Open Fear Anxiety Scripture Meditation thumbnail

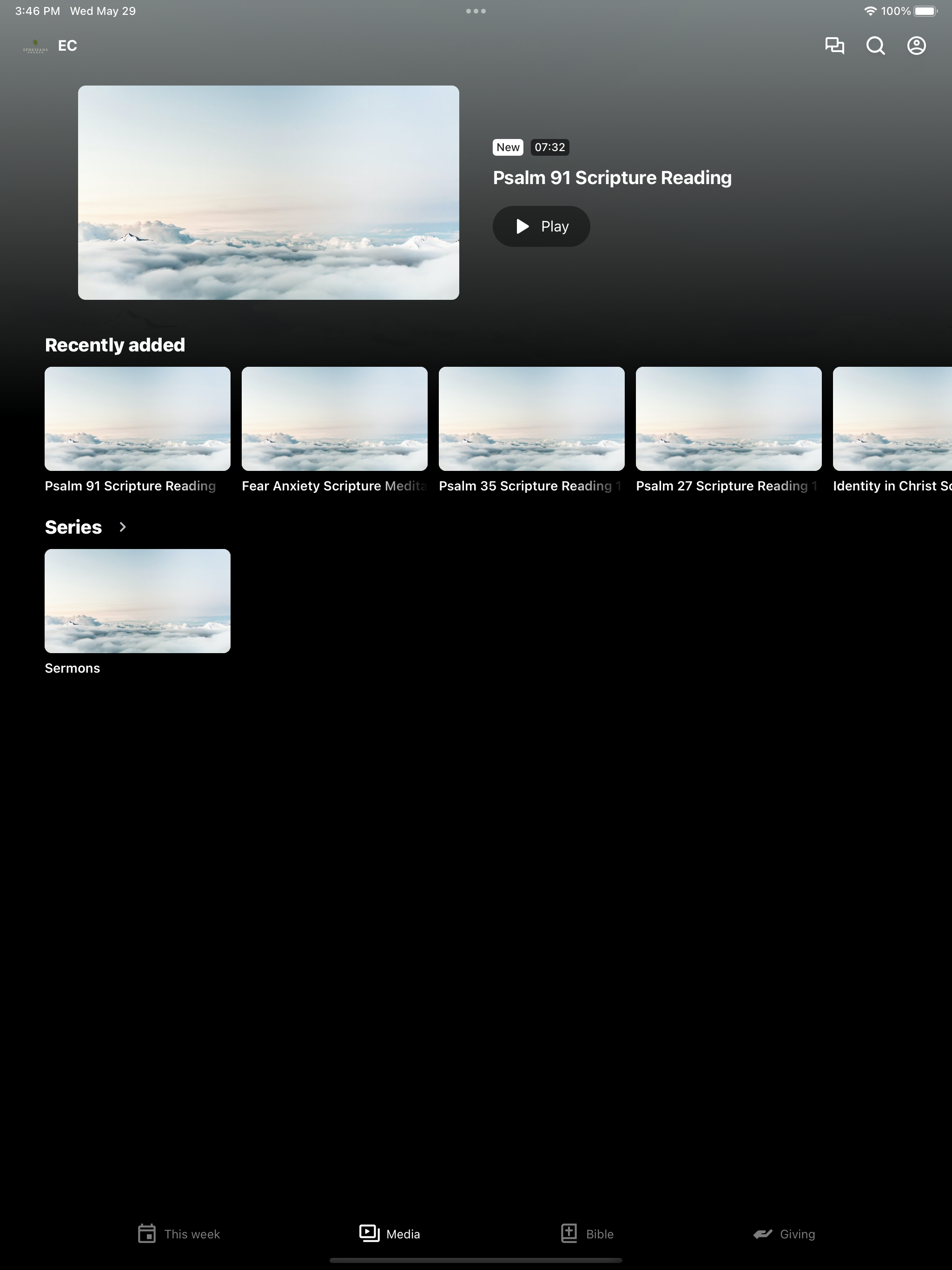[x=334, y=418]
